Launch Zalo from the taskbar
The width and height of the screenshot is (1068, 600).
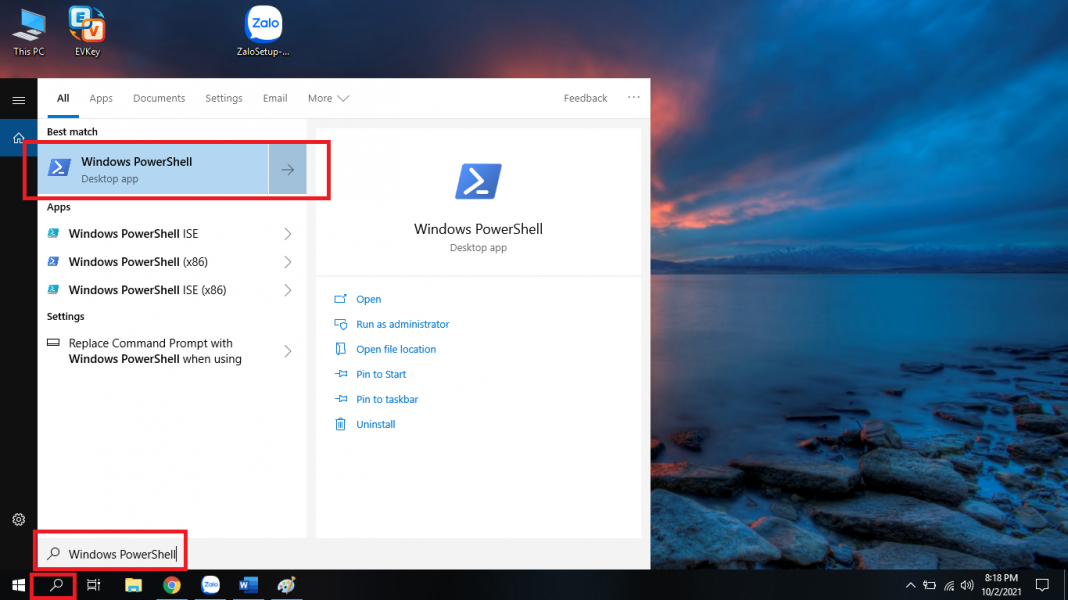click(x=210, y=585)
